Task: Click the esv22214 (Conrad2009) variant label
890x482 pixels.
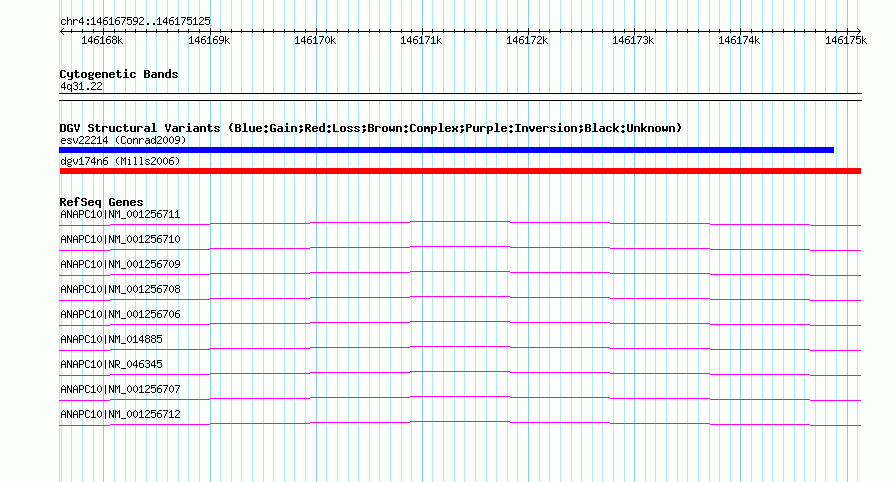Action: click(123, 140)
